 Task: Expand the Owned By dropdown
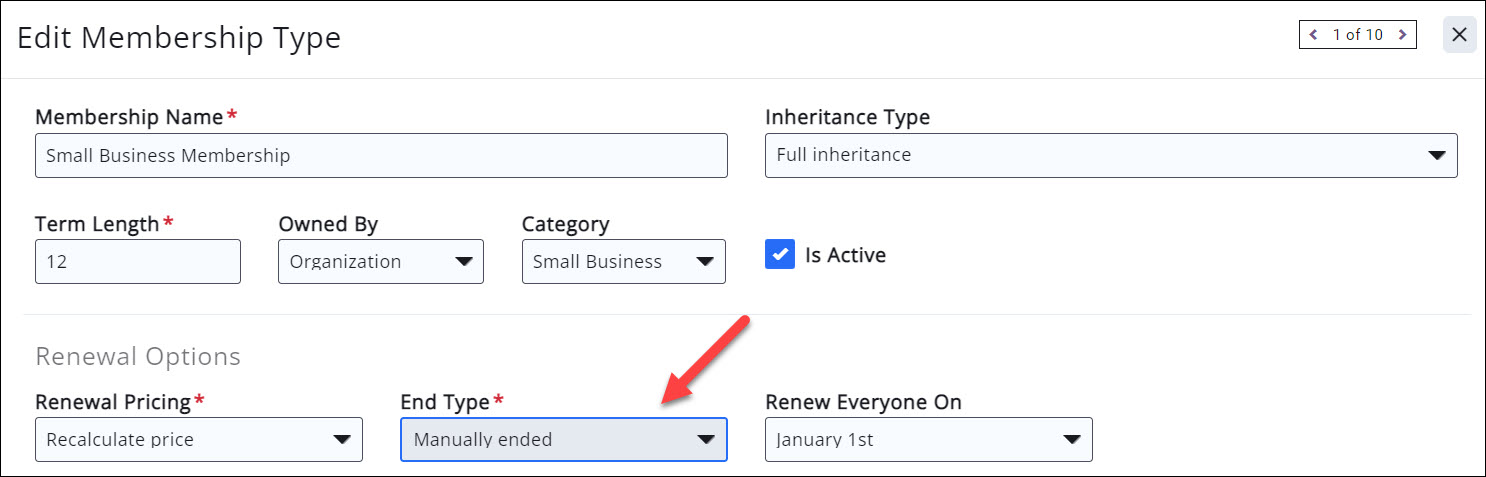380,261
